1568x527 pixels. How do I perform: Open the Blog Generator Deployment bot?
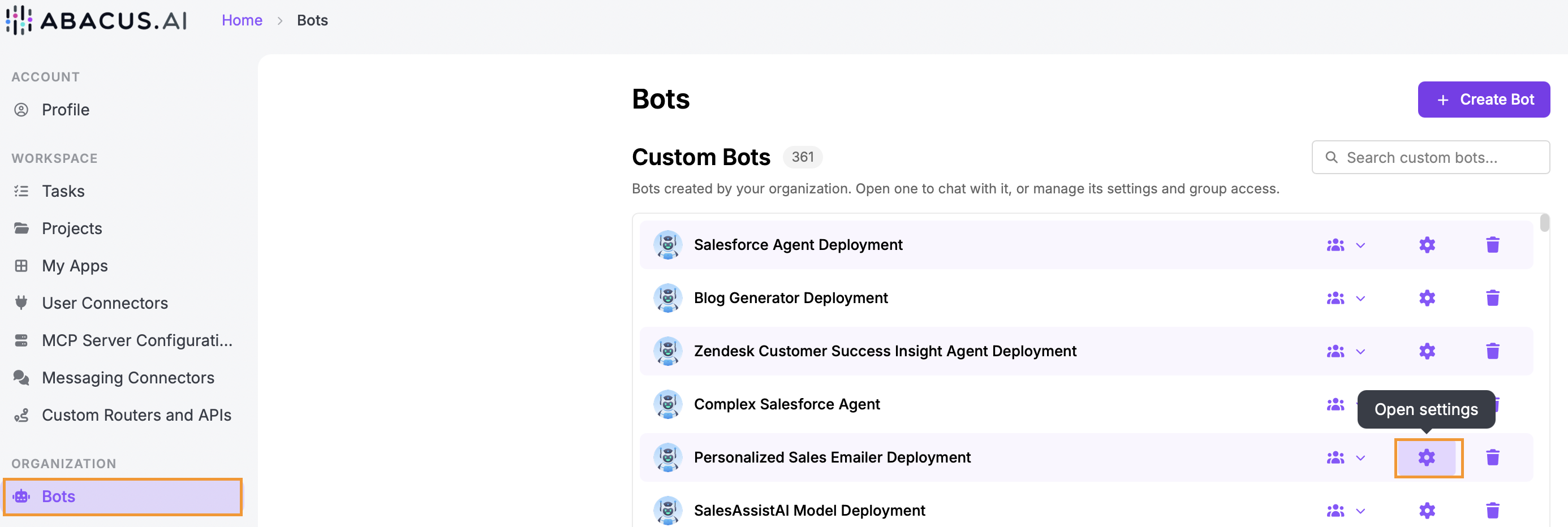click(791, 297)
